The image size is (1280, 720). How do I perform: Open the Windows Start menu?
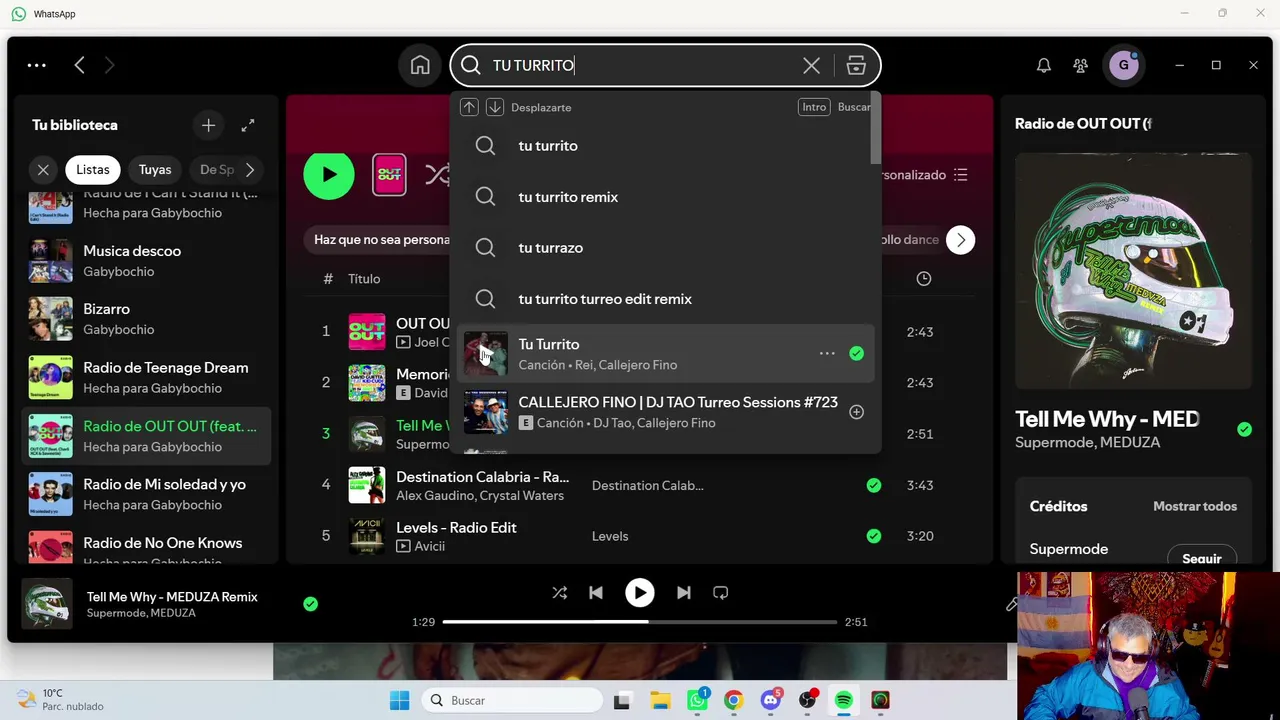pyautogui.click(x=399, y=700)
